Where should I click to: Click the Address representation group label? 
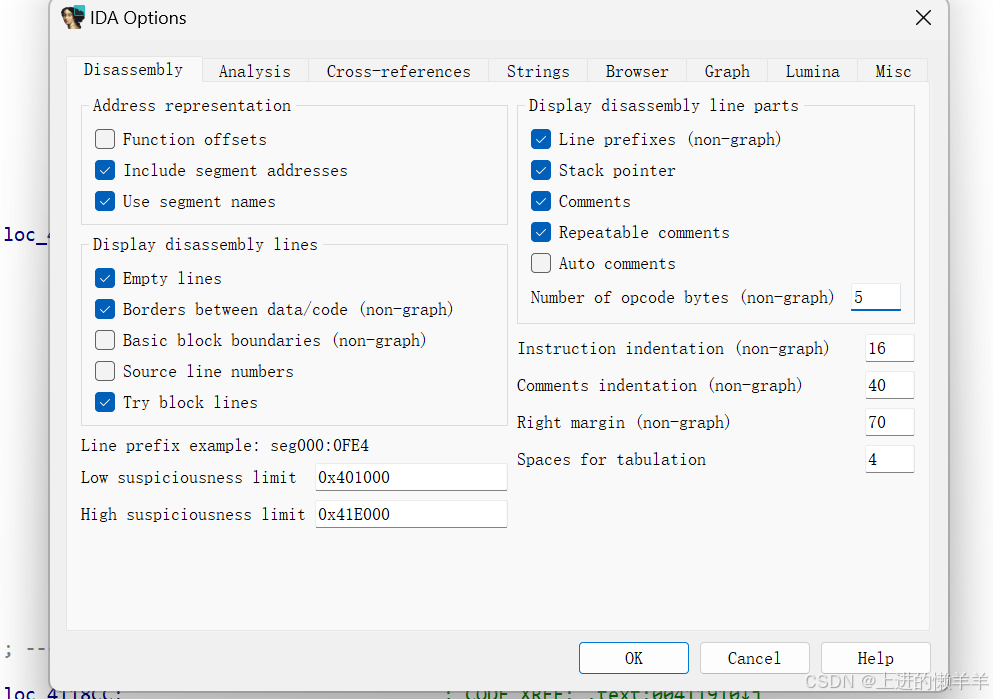[192, 106]
